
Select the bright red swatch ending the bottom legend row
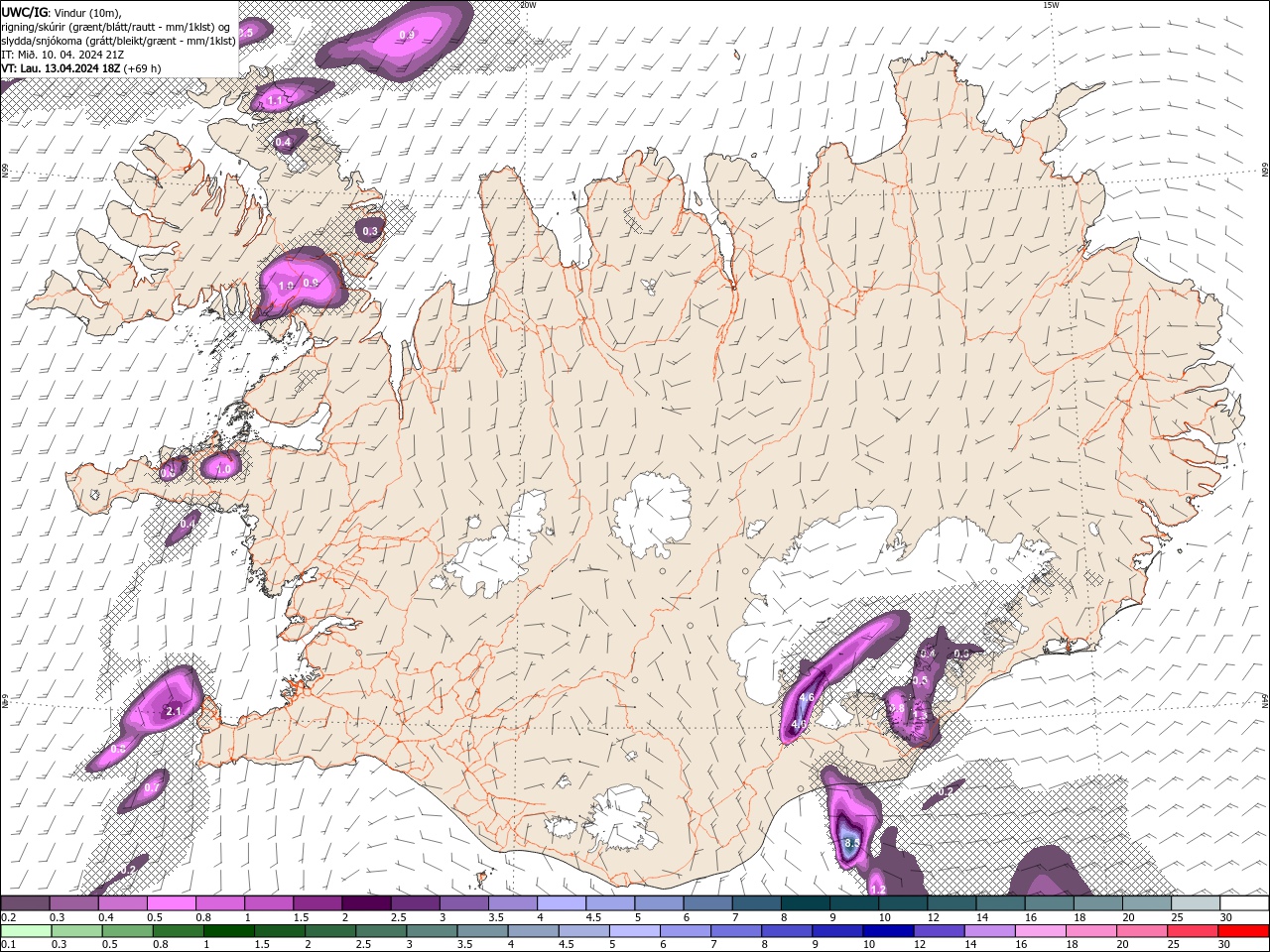pos(1242,930)
